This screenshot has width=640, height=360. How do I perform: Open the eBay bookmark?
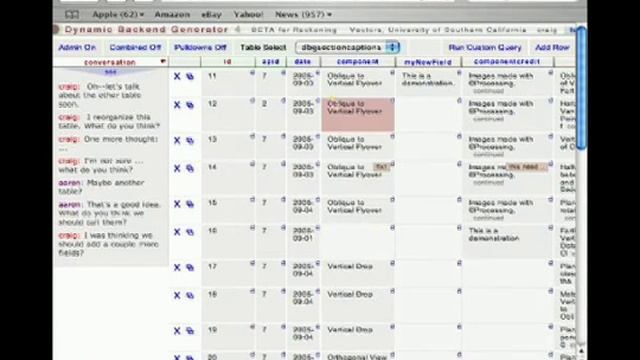click(x=211, y=15)
